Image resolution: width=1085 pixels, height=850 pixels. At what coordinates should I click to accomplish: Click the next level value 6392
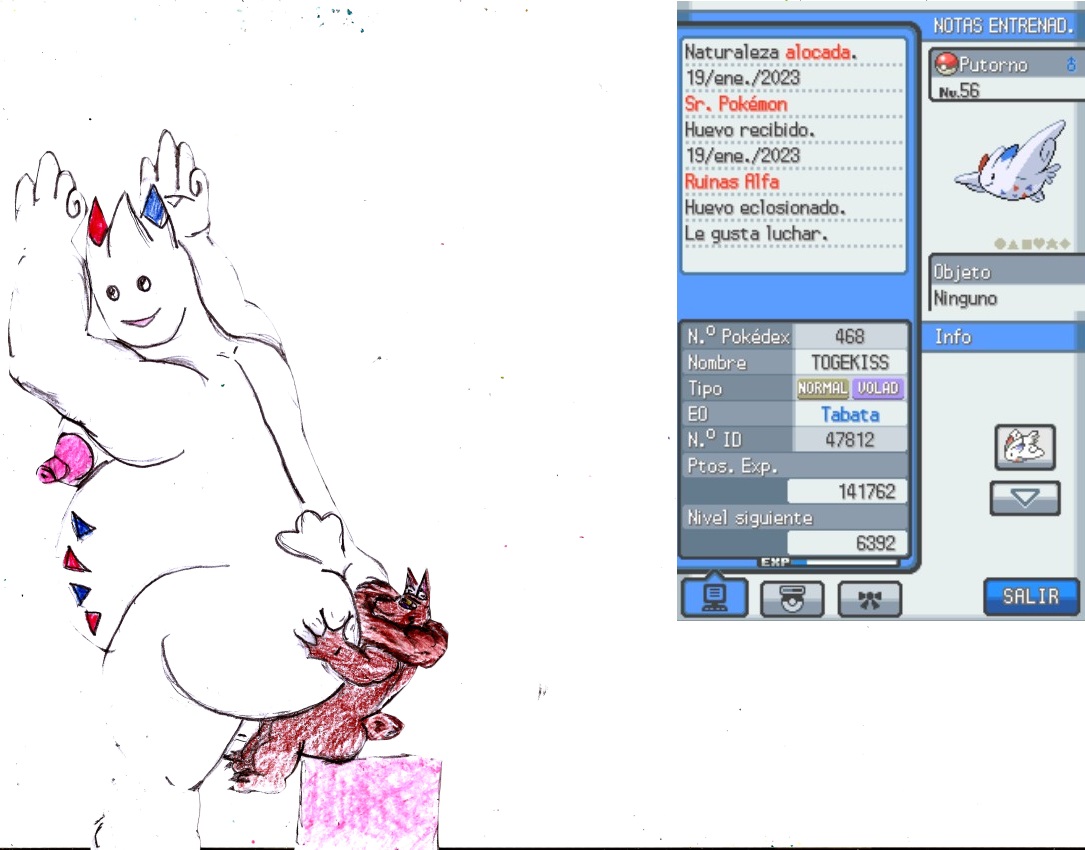coord(875,543)
